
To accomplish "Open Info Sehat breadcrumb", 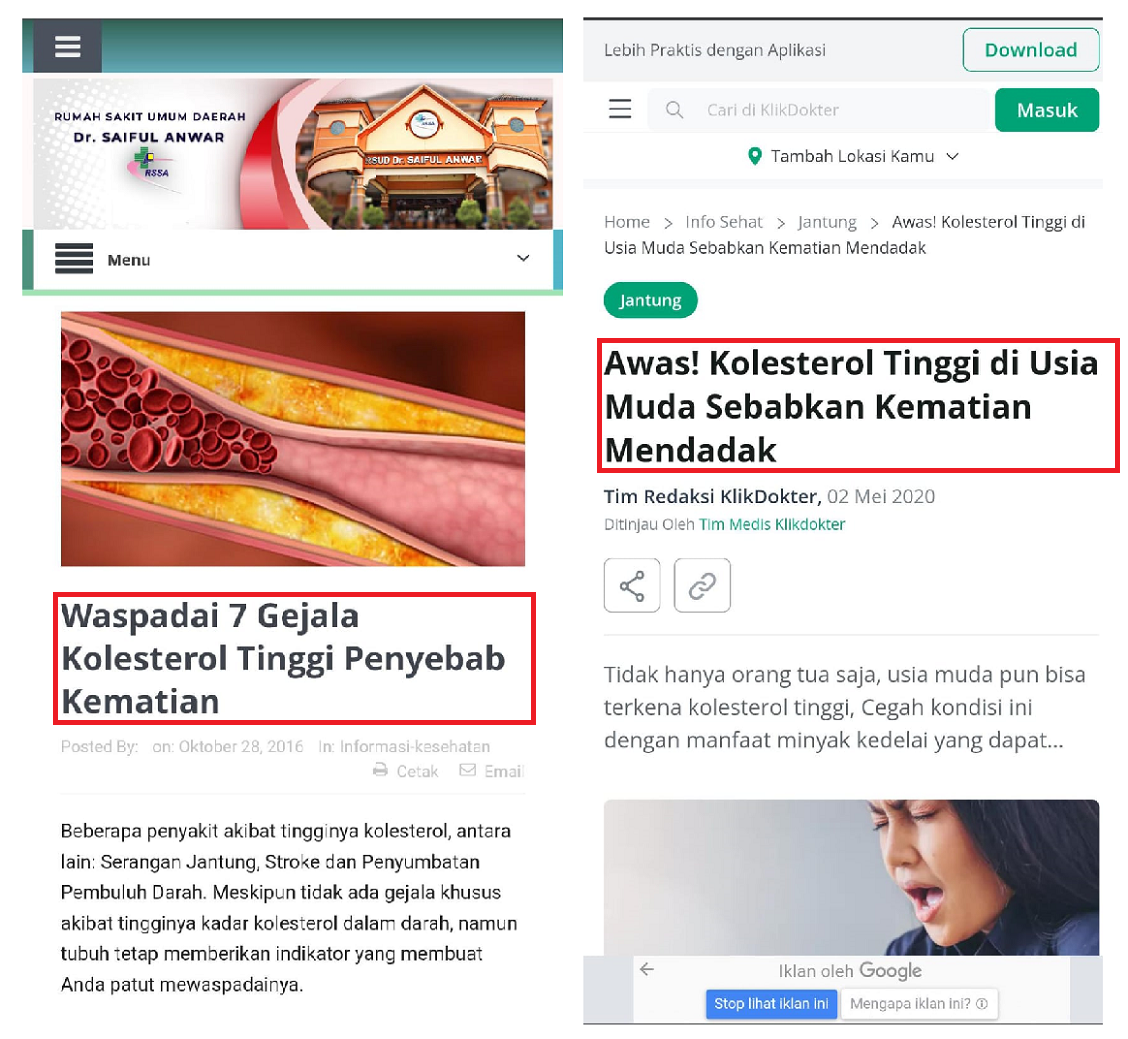I will [723, 222].
